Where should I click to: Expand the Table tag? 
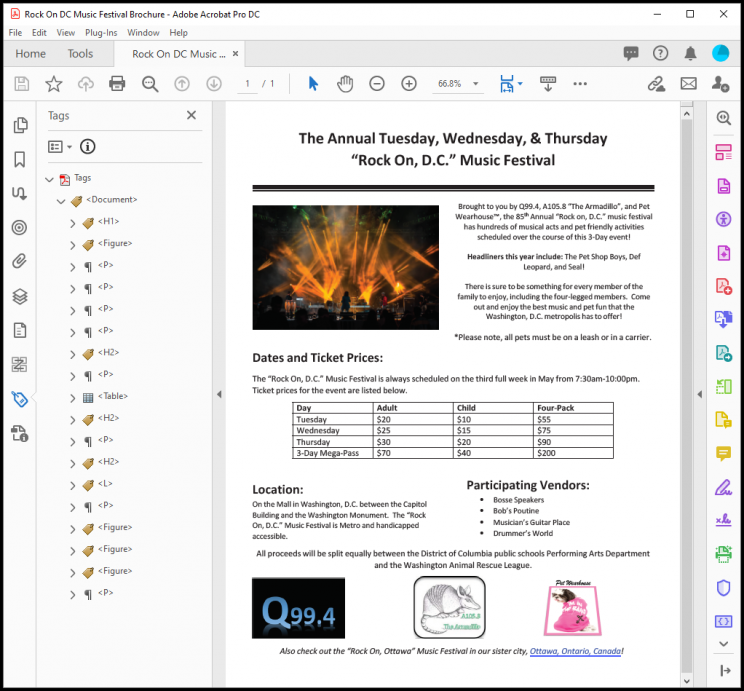click(x=73, y=398)
